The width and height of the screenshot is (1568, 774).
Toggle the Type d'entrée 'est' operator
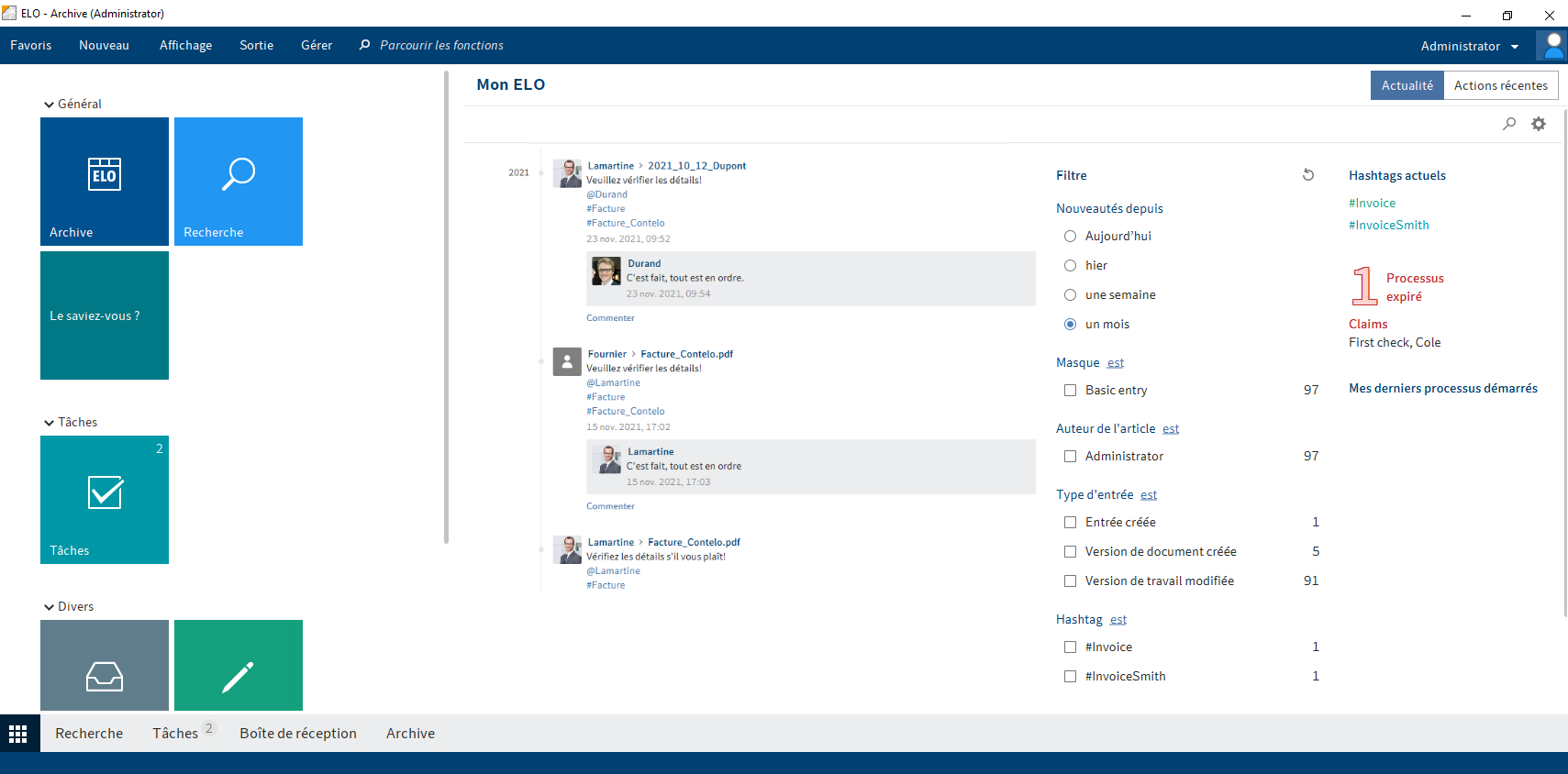(1149, 495)
